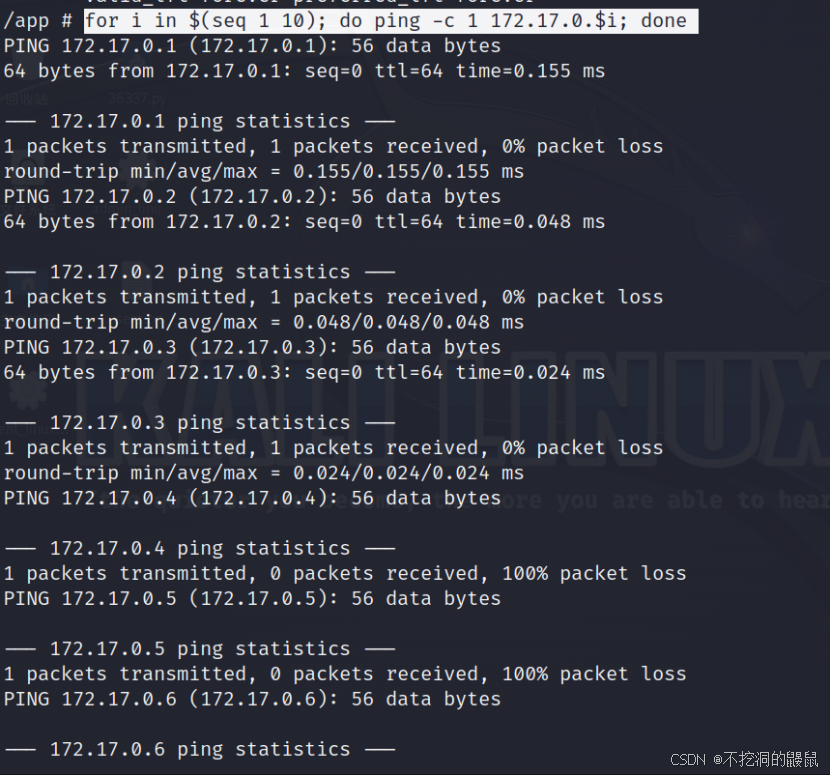Click the reply line showing time=0.155 ms
Image resolution: width=831 pixels, height=776 pixels.
304,71
